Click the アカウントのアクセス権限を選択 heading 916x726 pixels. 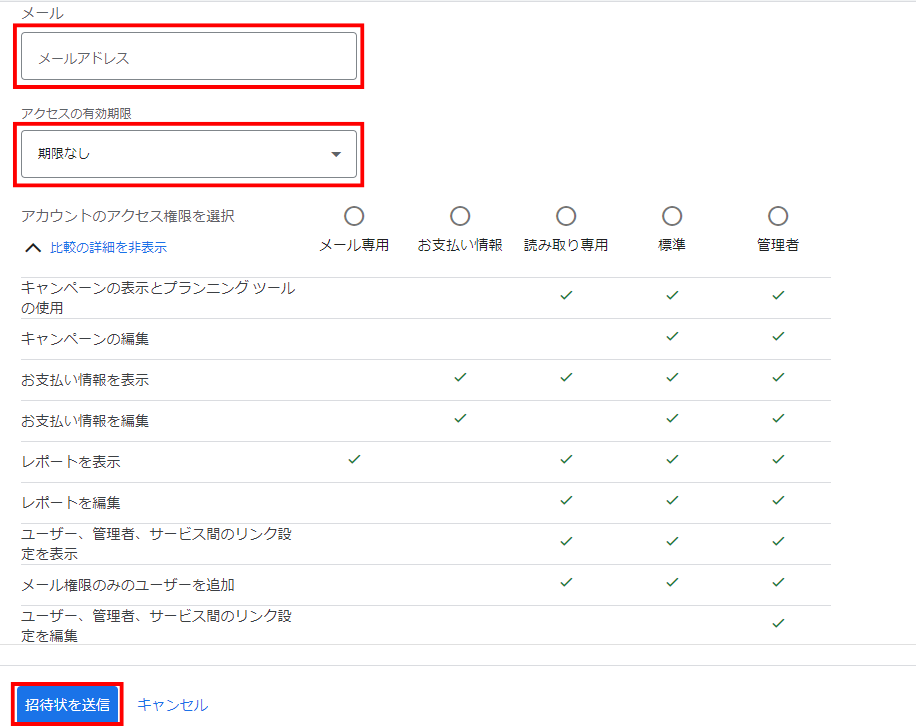(127, 216)
